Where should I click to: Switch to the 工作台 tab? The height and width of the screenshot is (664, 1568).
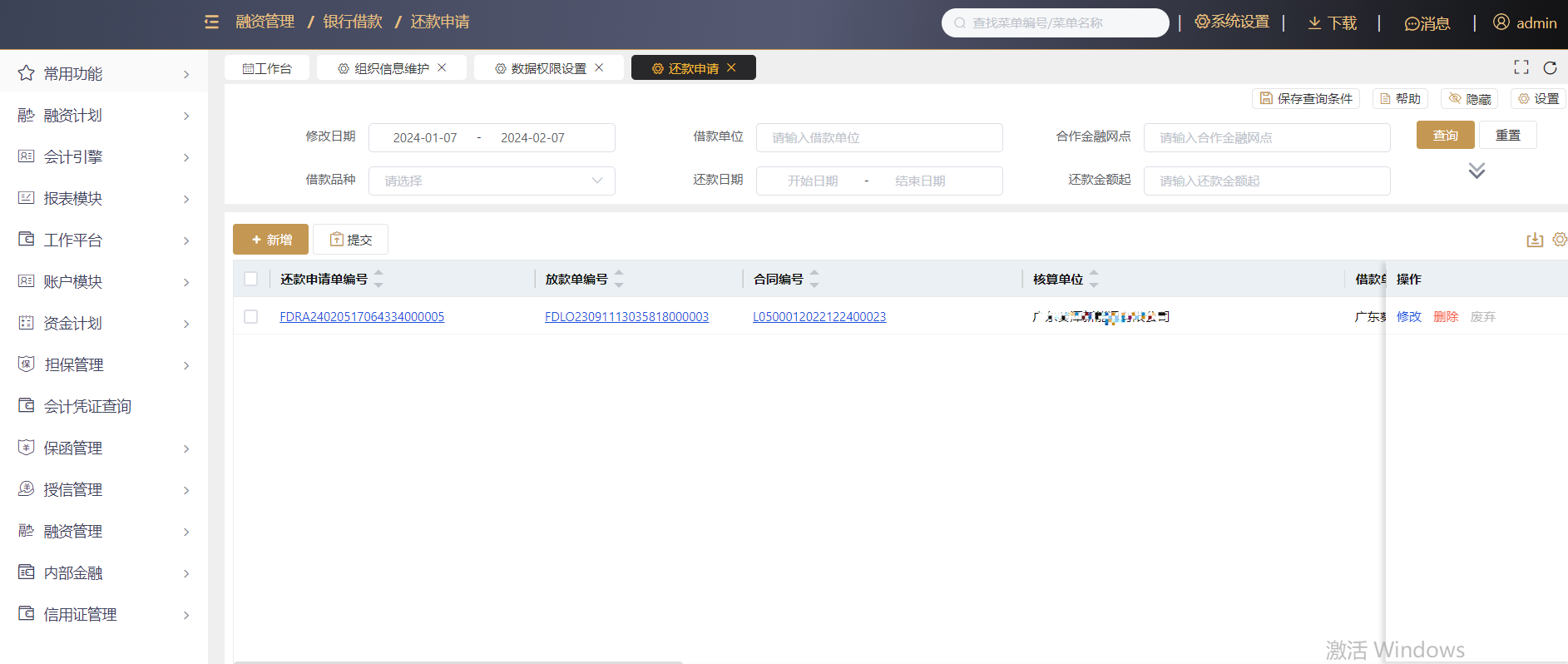(x=267, y=68)
